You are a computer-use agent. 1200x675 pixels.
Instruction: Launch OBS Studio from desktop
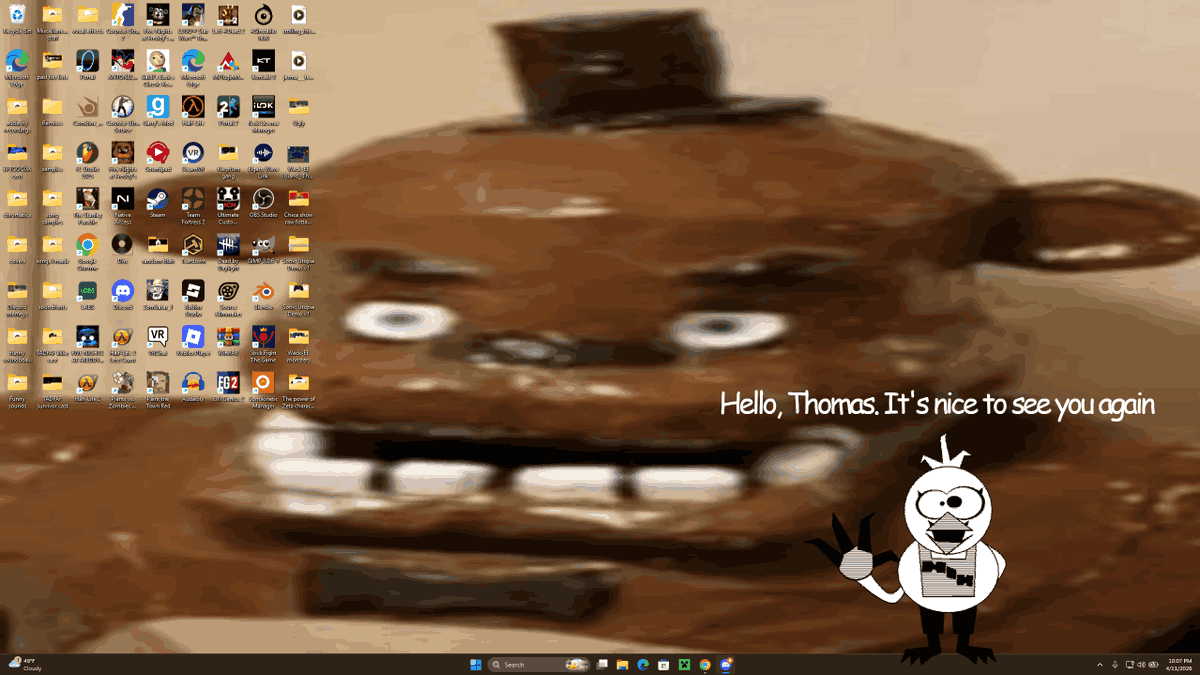click(263, 203)
